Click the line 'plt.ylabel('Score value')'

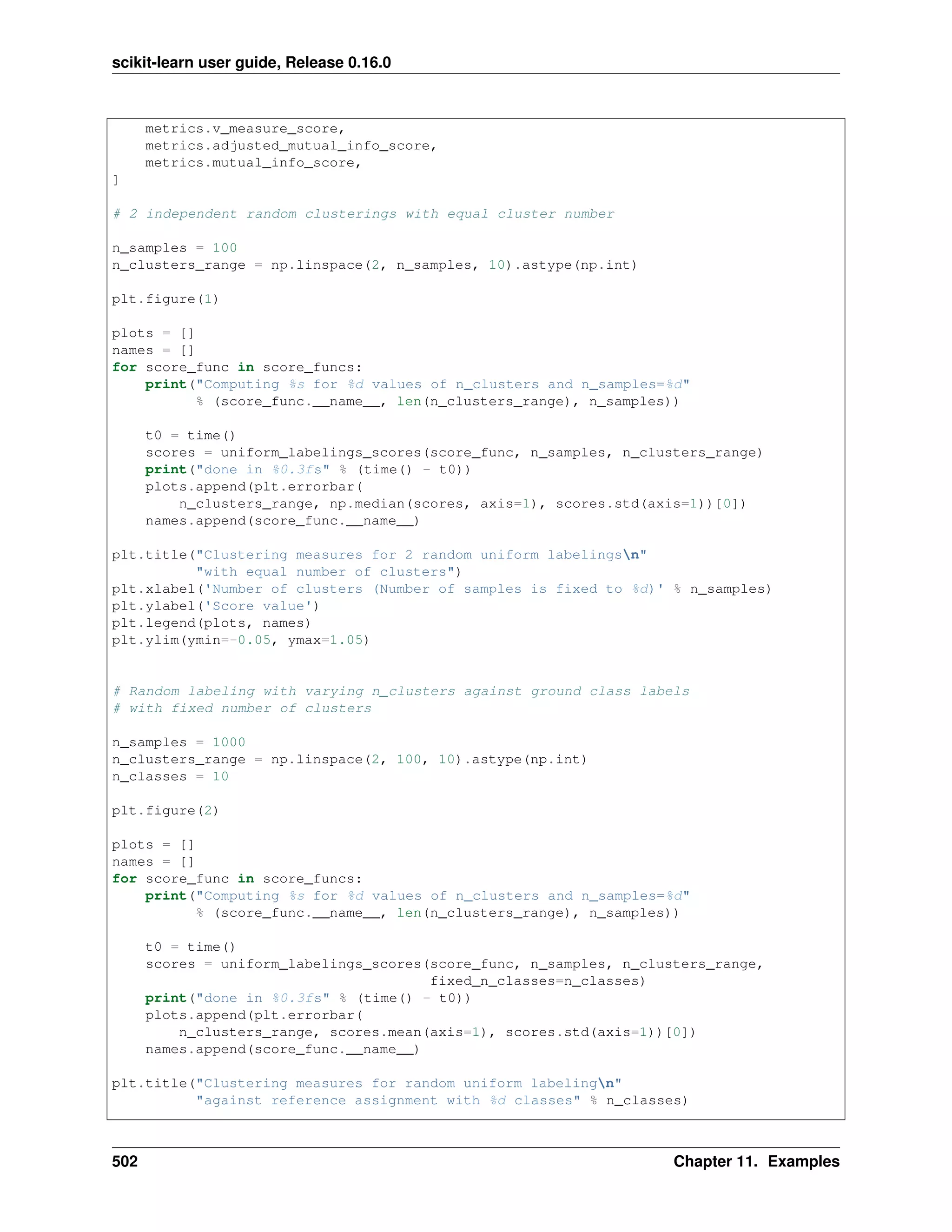pos(215,606)
